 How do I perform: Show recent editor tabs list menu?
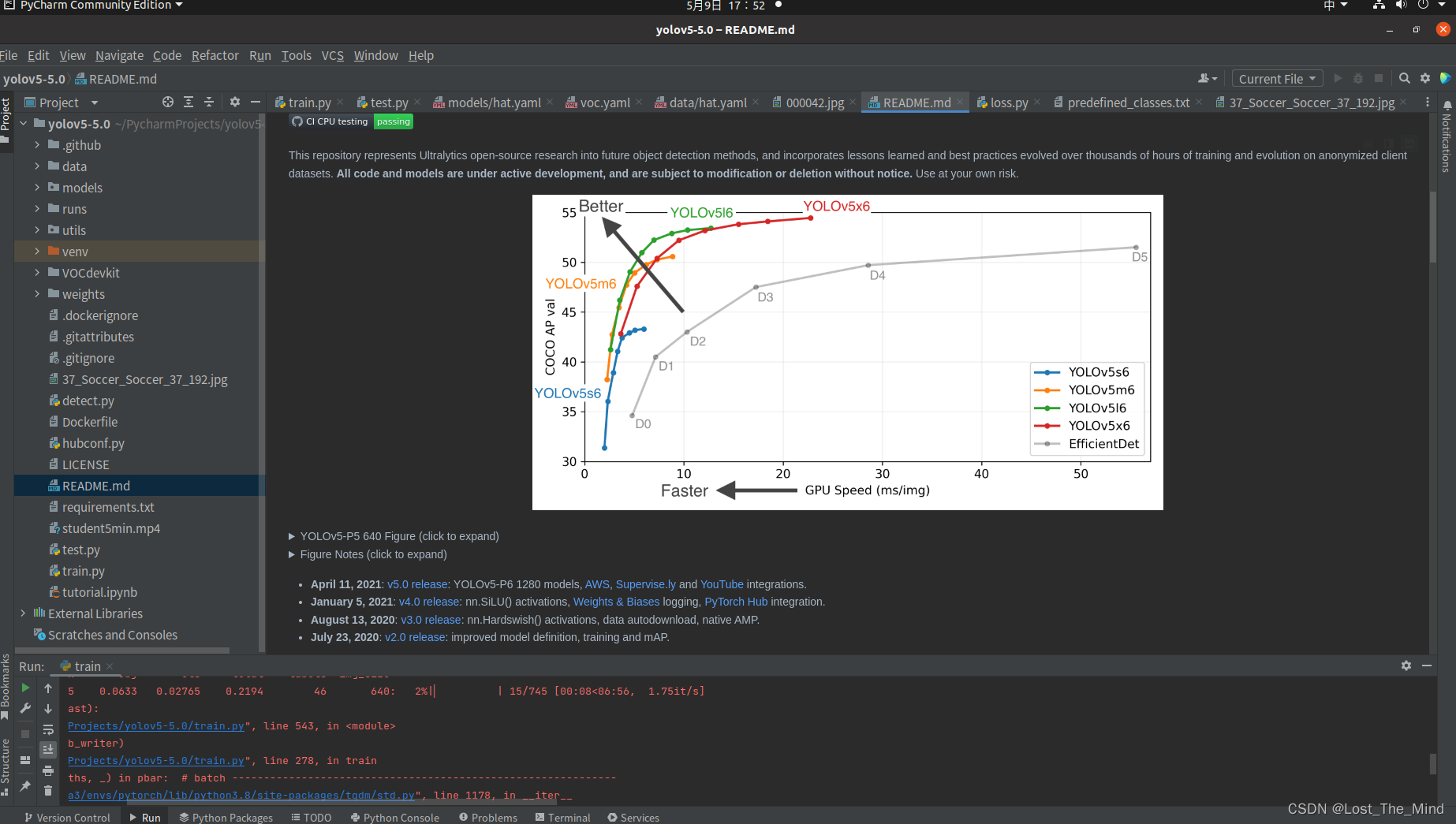(x=1428, y=103)
